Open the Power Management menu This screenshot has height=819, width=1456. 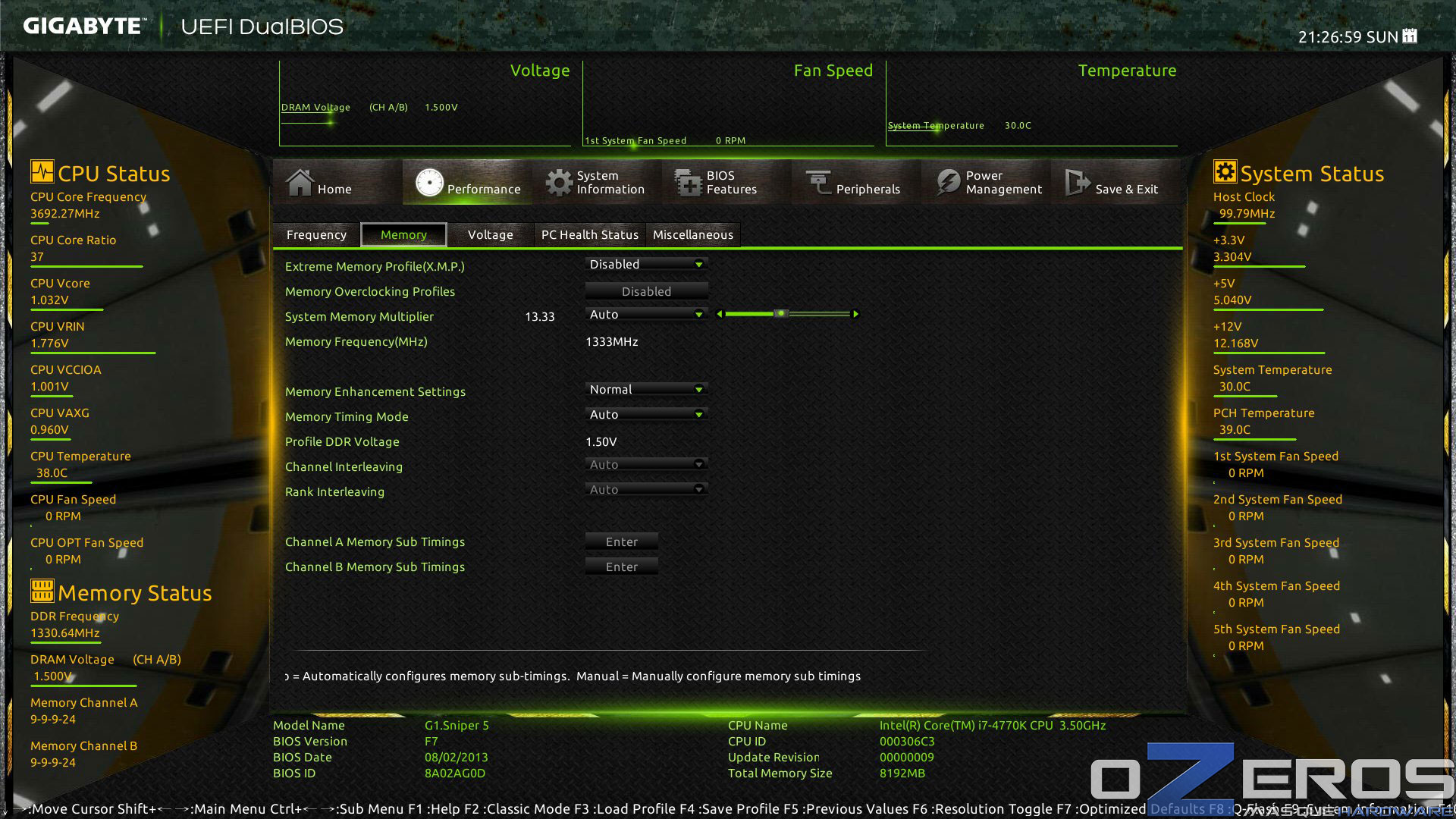click(x=986, y=182)
